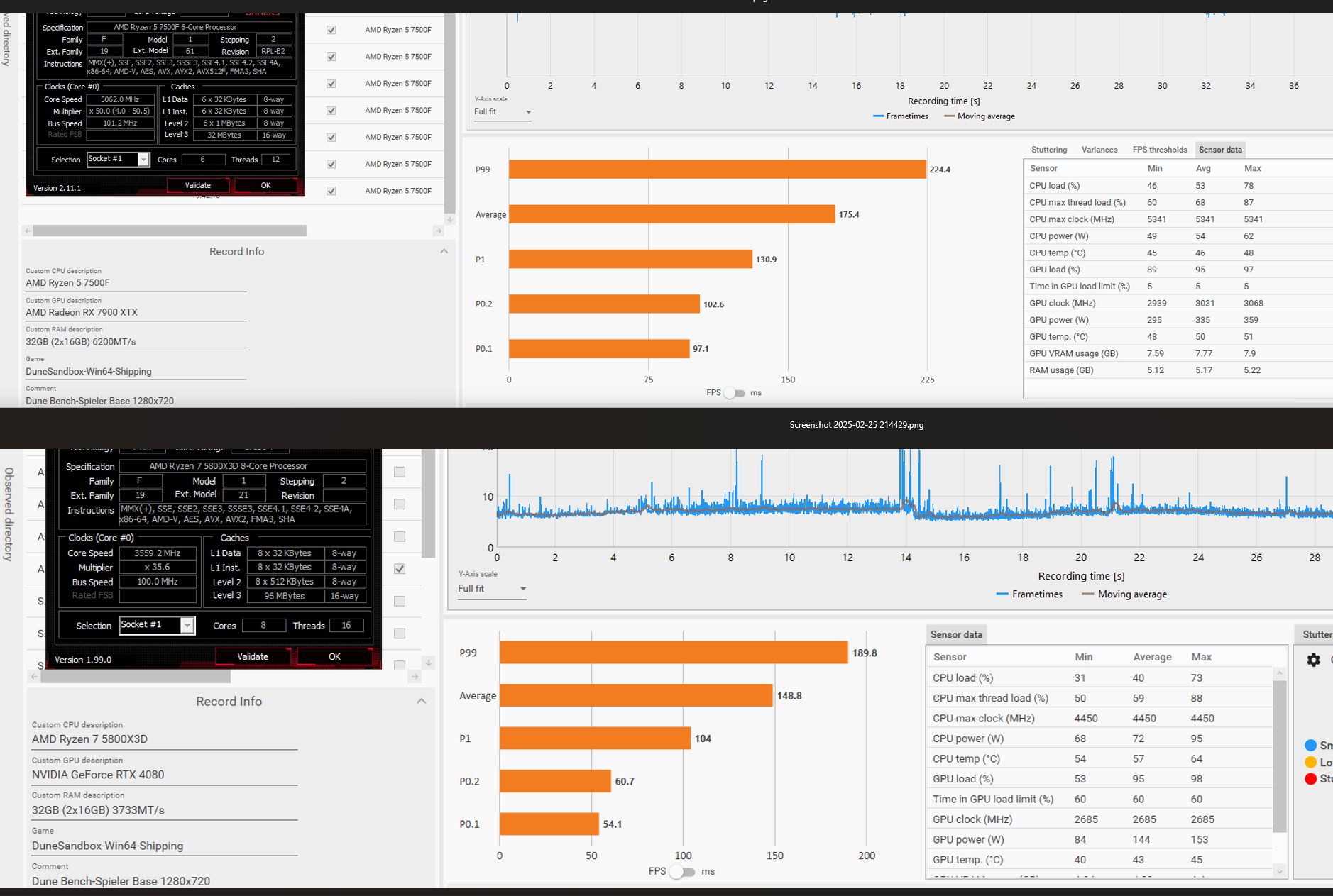Switch the FPS/ms toggle under the 224.4 P99 chart
Screen dimensions: 1333x896
tap(735, 393)
